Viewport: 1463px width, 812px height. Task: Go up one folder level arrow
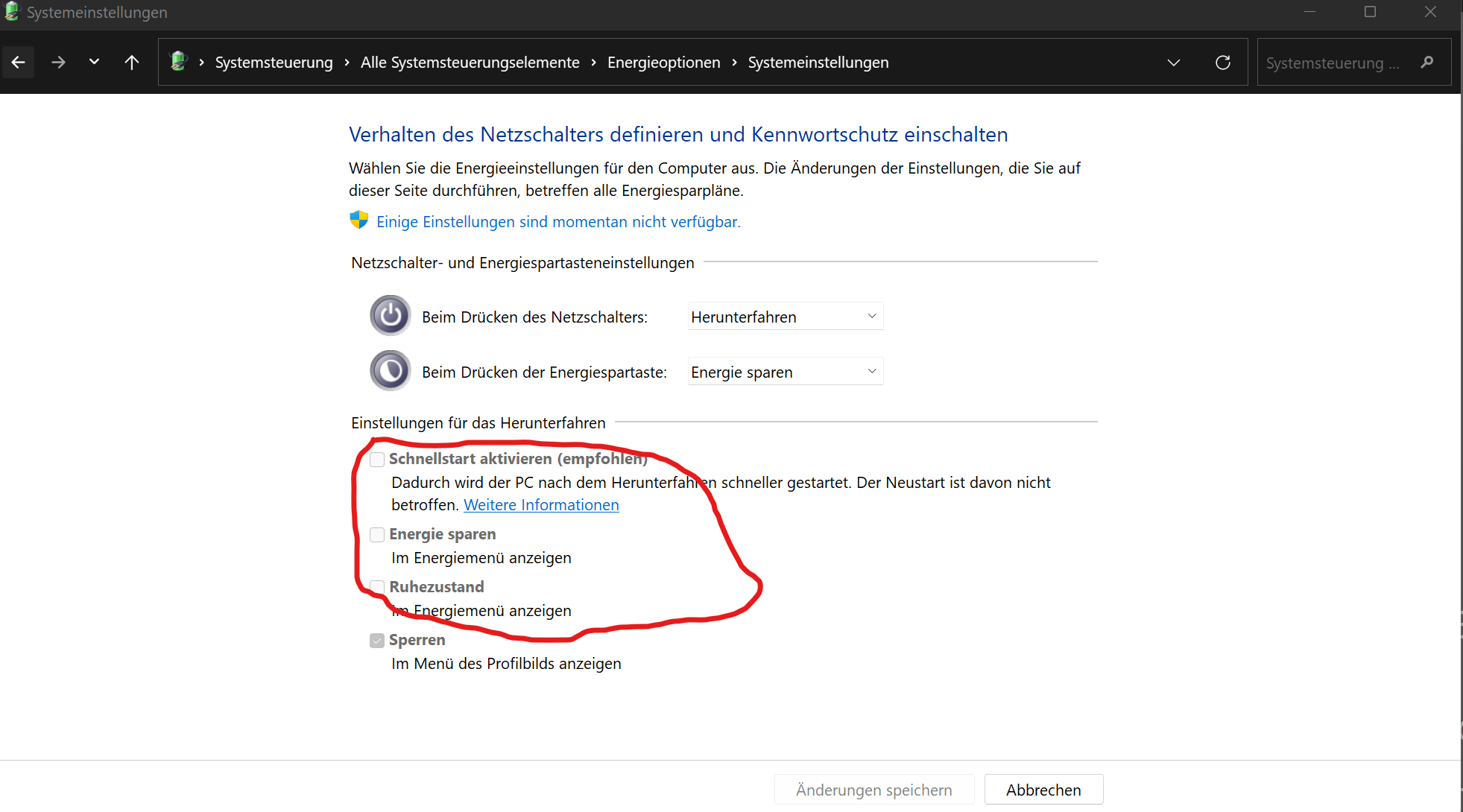click(132, 63)
